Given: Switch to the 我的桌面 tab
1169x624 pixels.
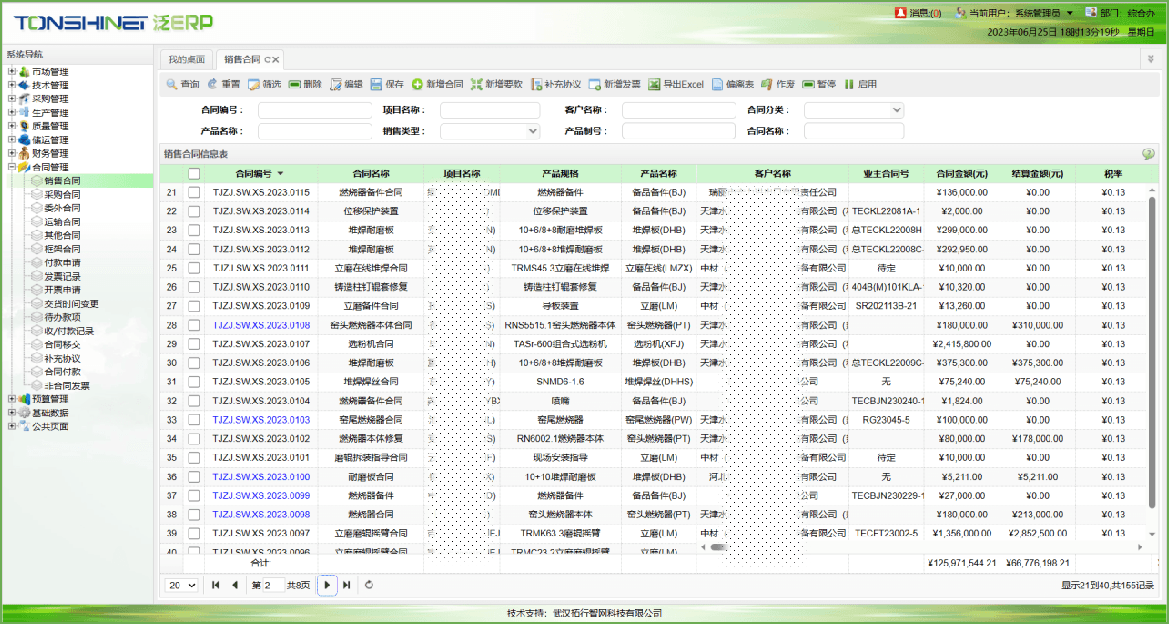Looking at the screenshot, I should [x=186, y=60].
